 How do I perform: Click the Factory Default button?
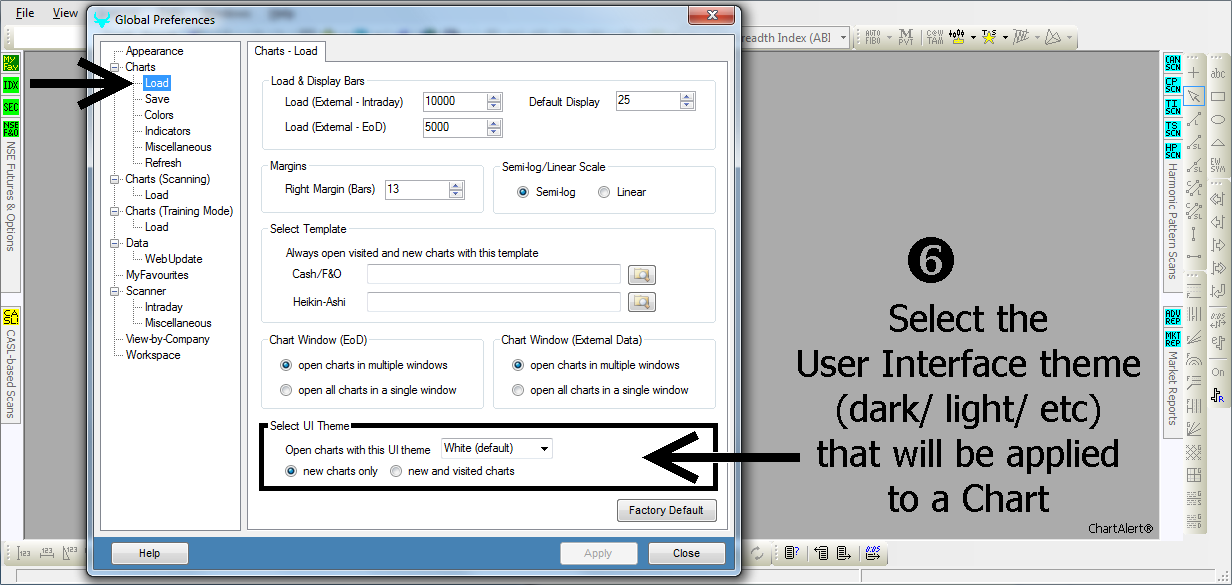[x=667, y=510]
